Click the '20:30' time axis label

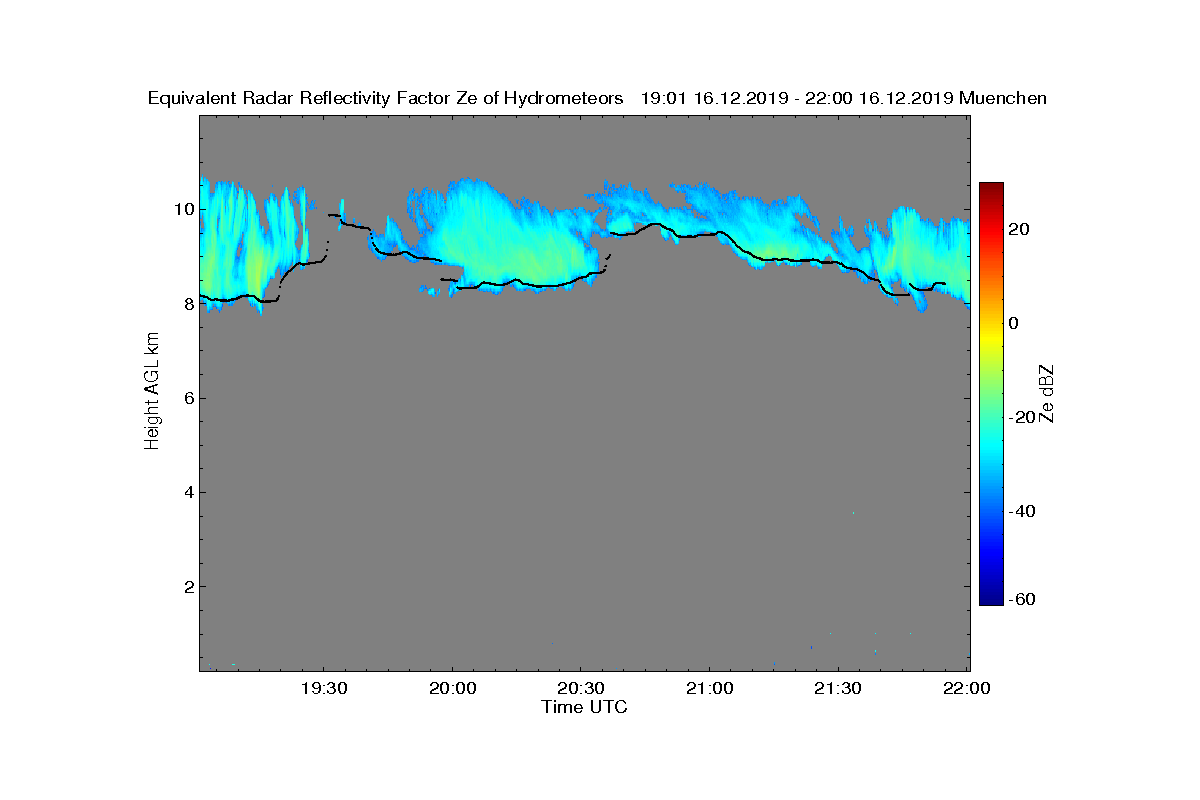[x=581, y=689]
